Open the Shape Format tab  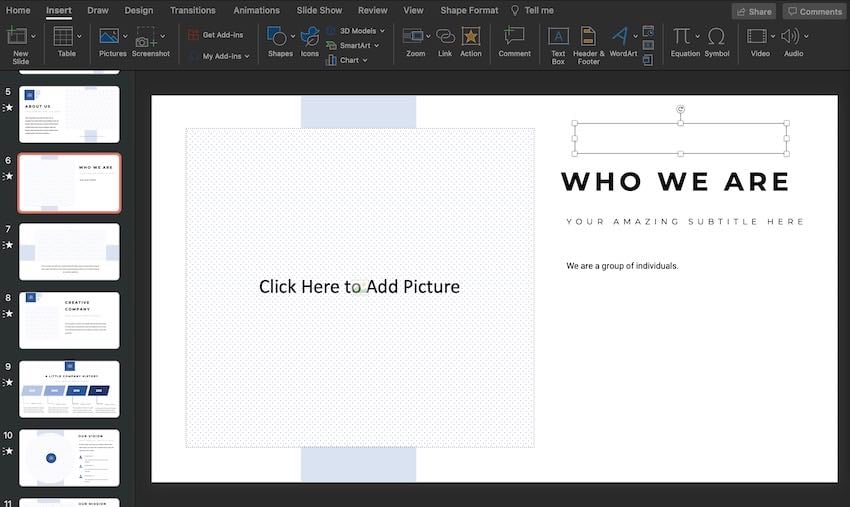(469, 10)
